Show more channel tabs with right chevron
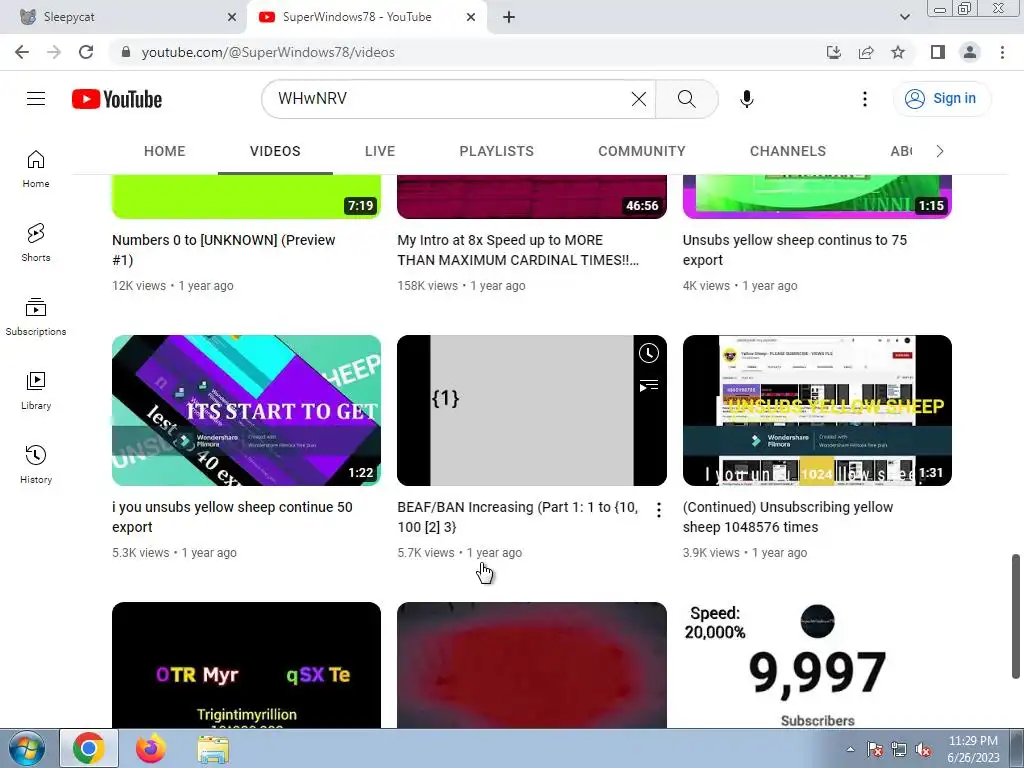Image resolution: width=1024 pixels, height=768 pixels. pyautogui.click(x=939, y=151)
